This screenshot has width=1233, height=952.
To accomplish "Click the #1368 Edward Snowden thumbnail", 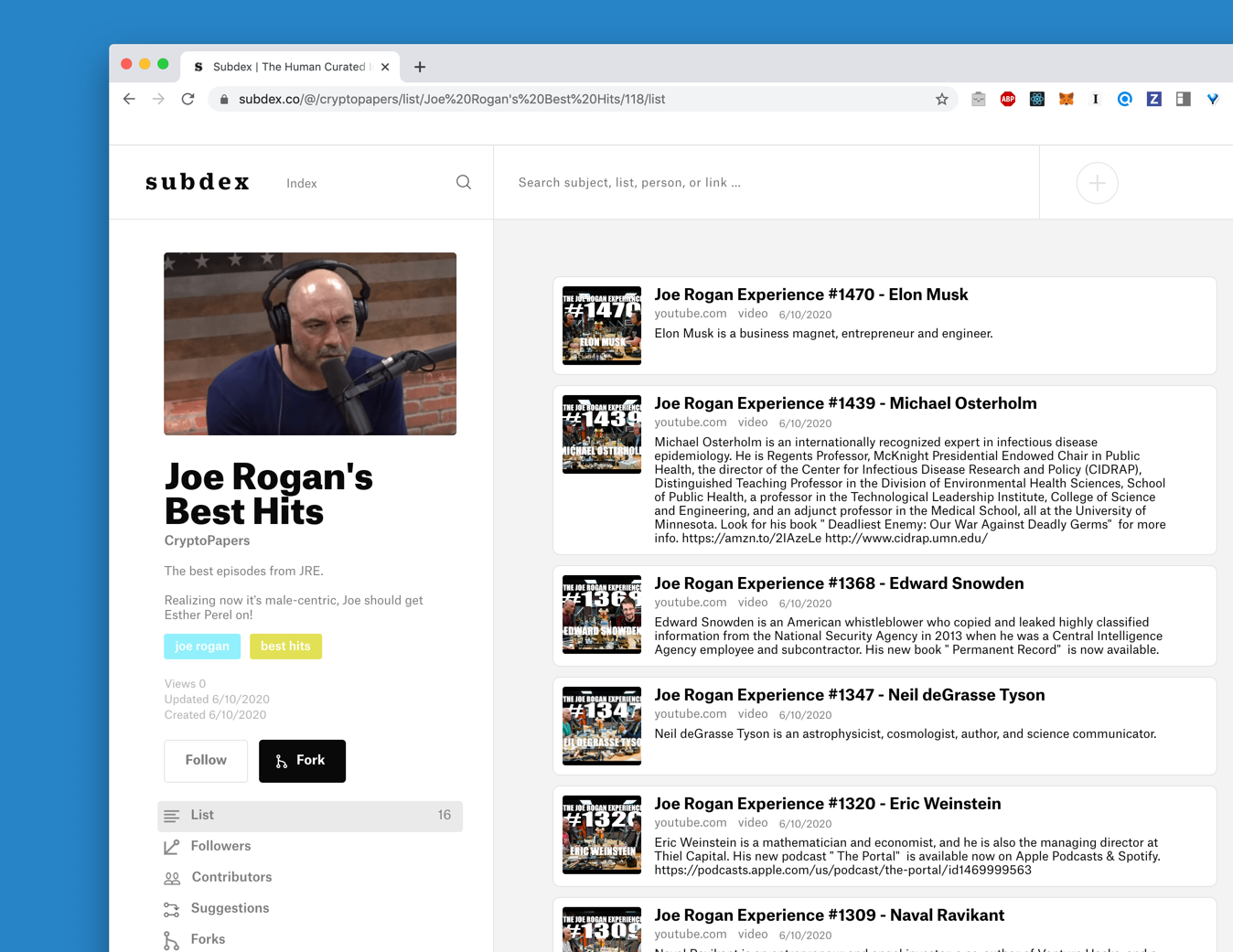I will (602, 615).
